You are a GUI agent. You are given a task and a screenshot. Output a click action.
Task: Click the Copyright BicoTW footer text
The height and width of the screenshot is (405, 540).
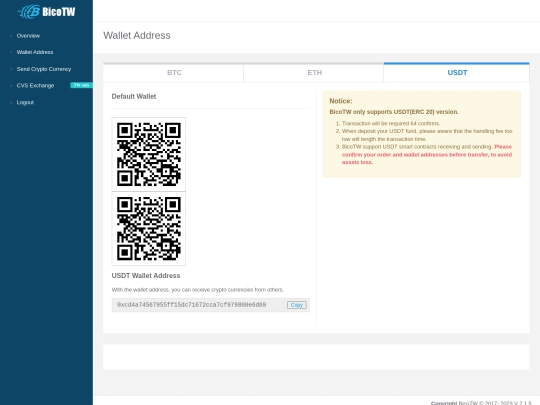click(x=481, y=403)
